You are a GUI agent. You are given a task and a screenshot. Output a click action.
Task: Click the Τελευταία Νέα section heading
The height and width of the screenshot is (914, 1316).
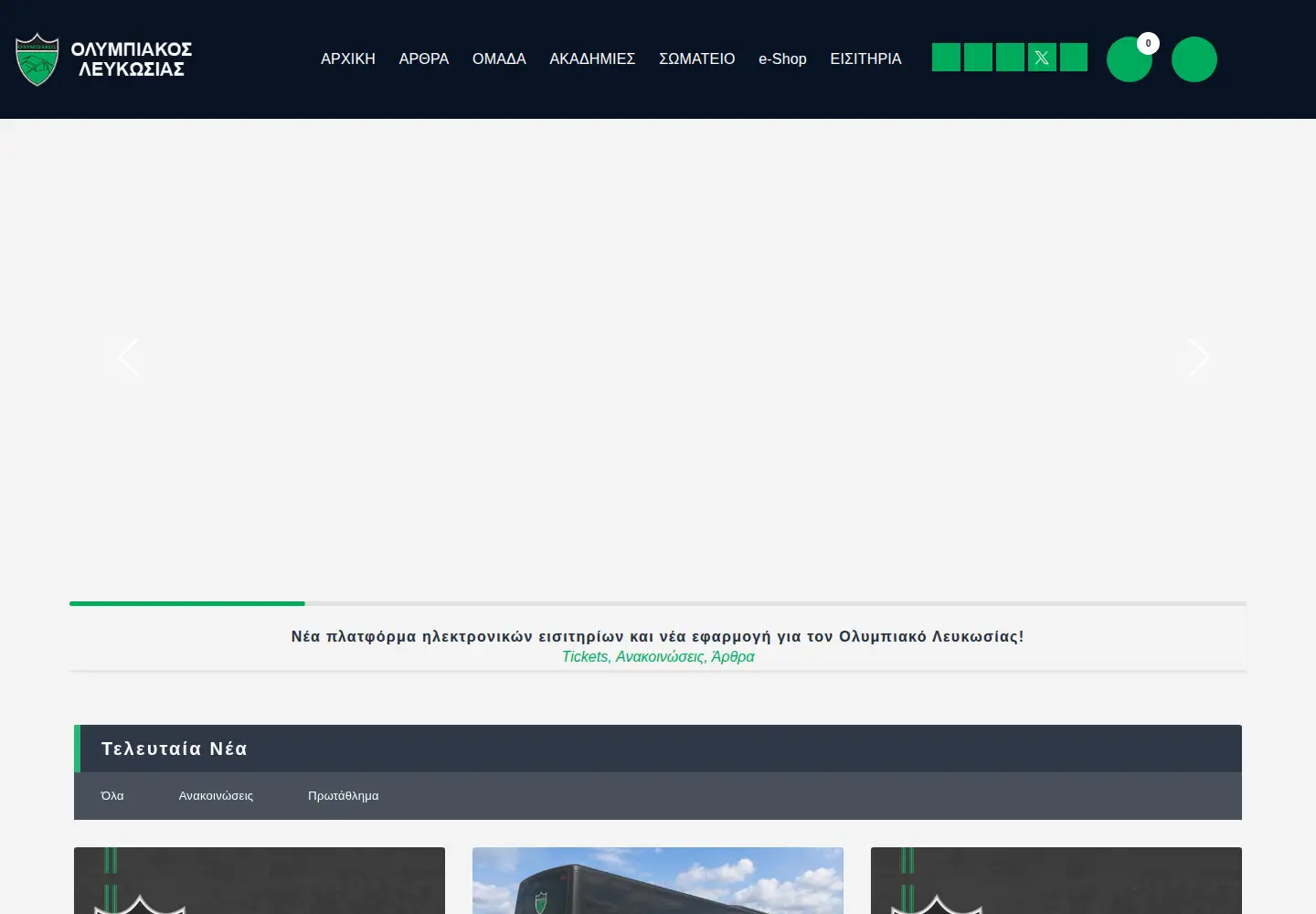coord(175,749)
